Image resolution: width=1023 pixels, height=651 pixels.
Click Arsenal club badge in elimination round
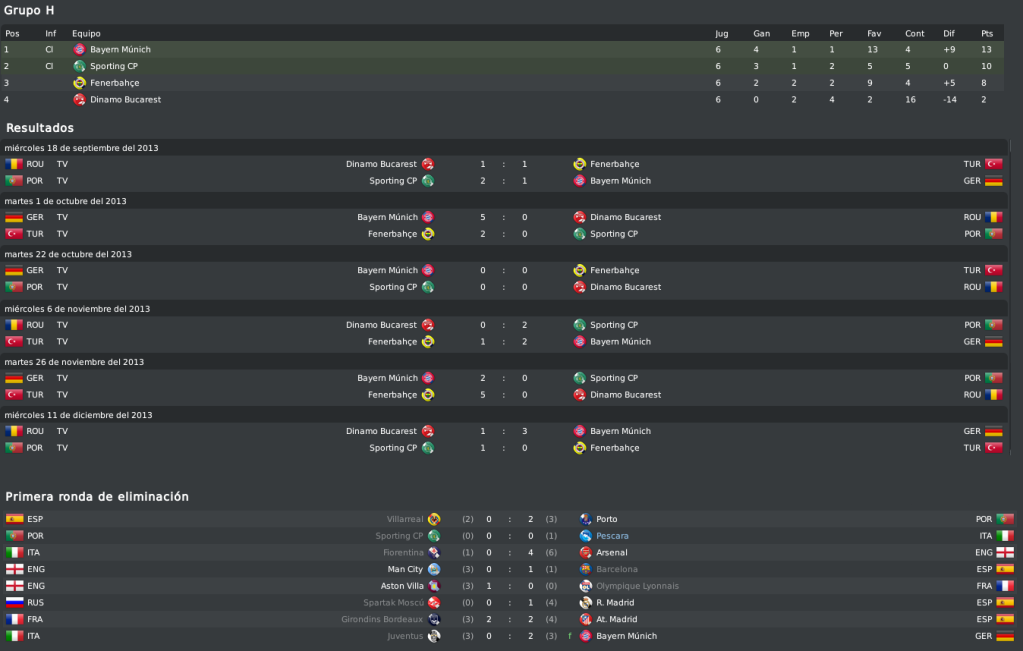[585, 553]
